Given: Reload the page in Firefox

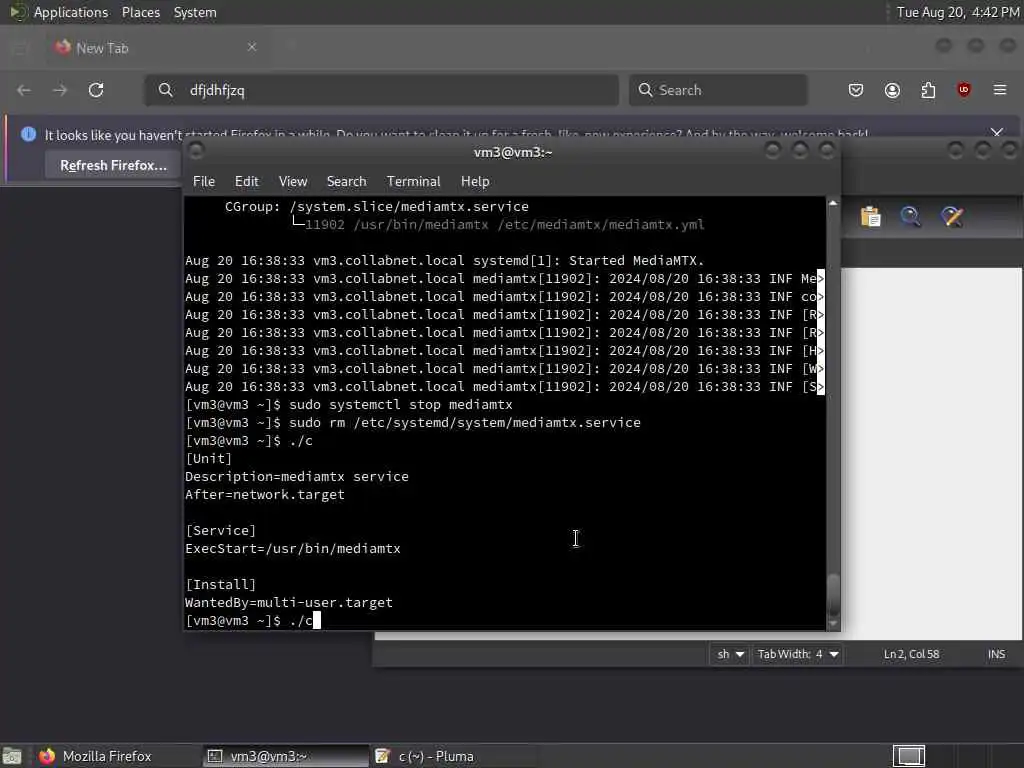Looking at the screenshot, I should click(x=96, y=90).
